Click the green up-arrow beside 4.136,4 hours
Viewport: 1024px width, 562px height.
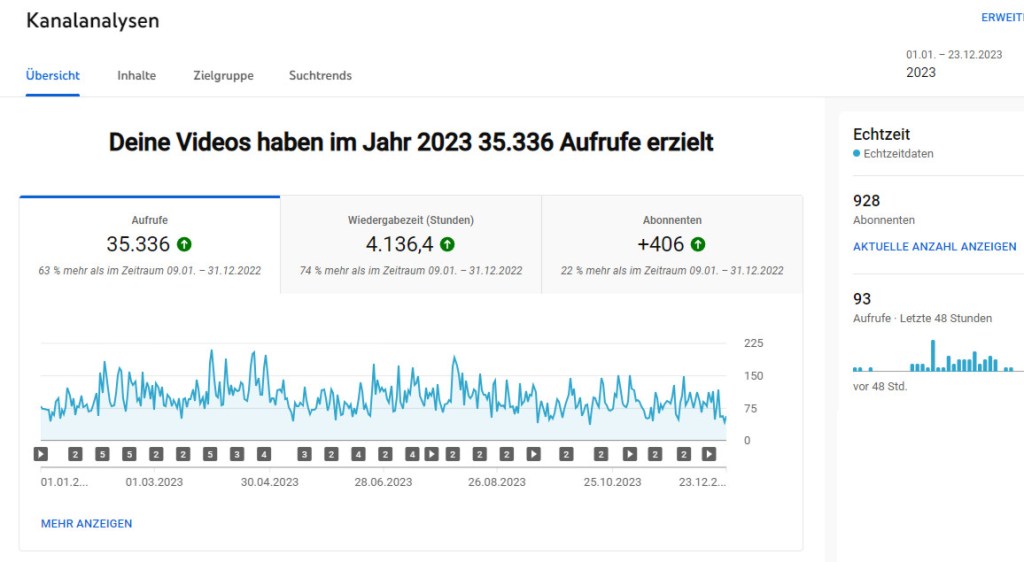(447, 244)
